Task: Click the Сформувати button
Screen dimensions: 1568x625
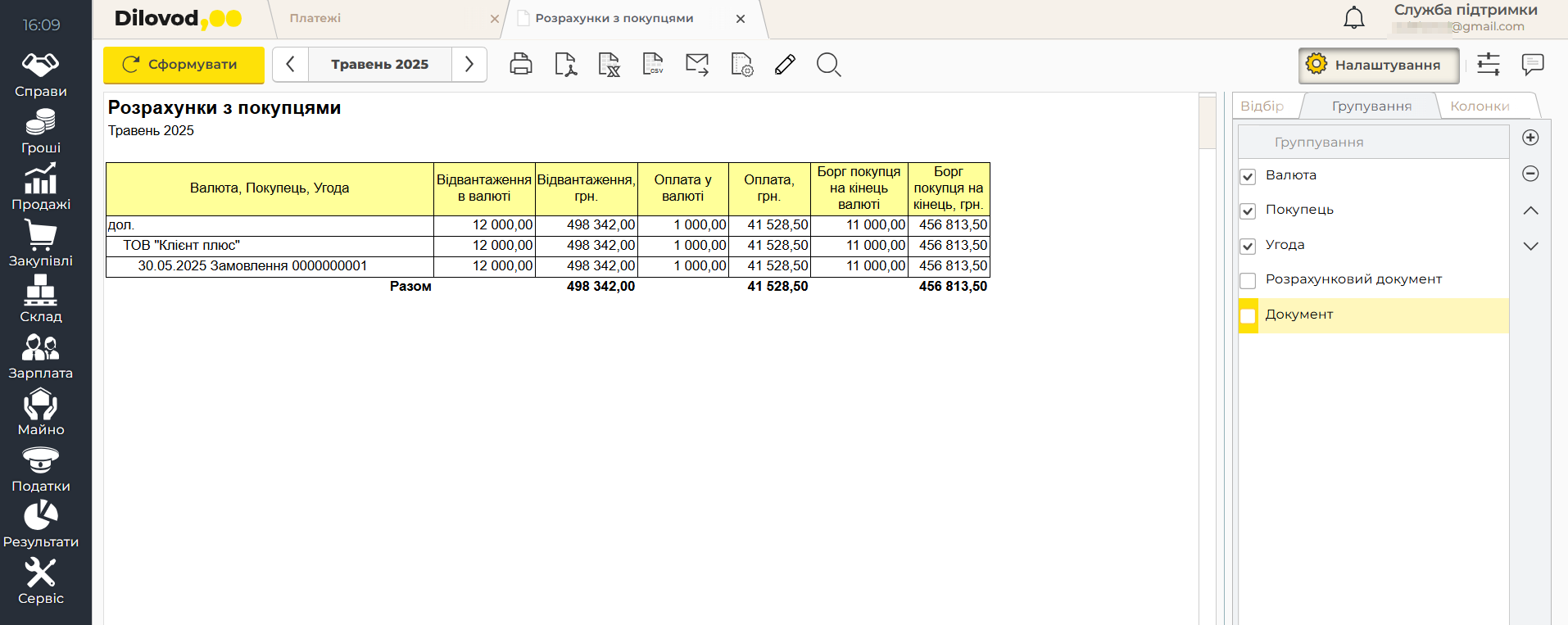Action: point(184,65)
